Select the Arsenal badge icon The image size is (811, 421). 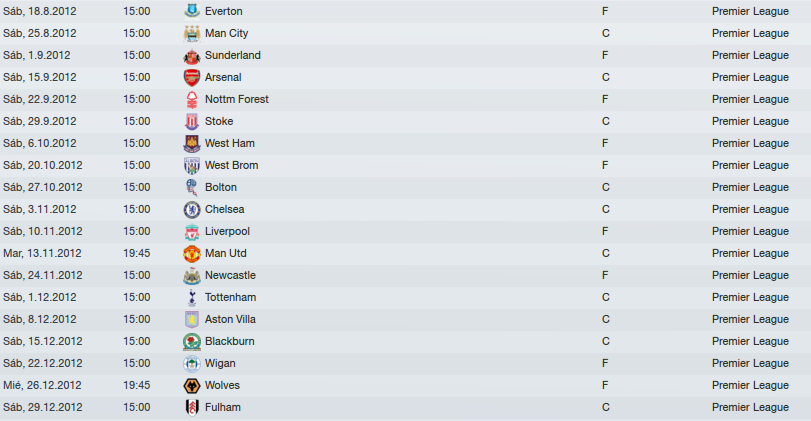point(192,77)
